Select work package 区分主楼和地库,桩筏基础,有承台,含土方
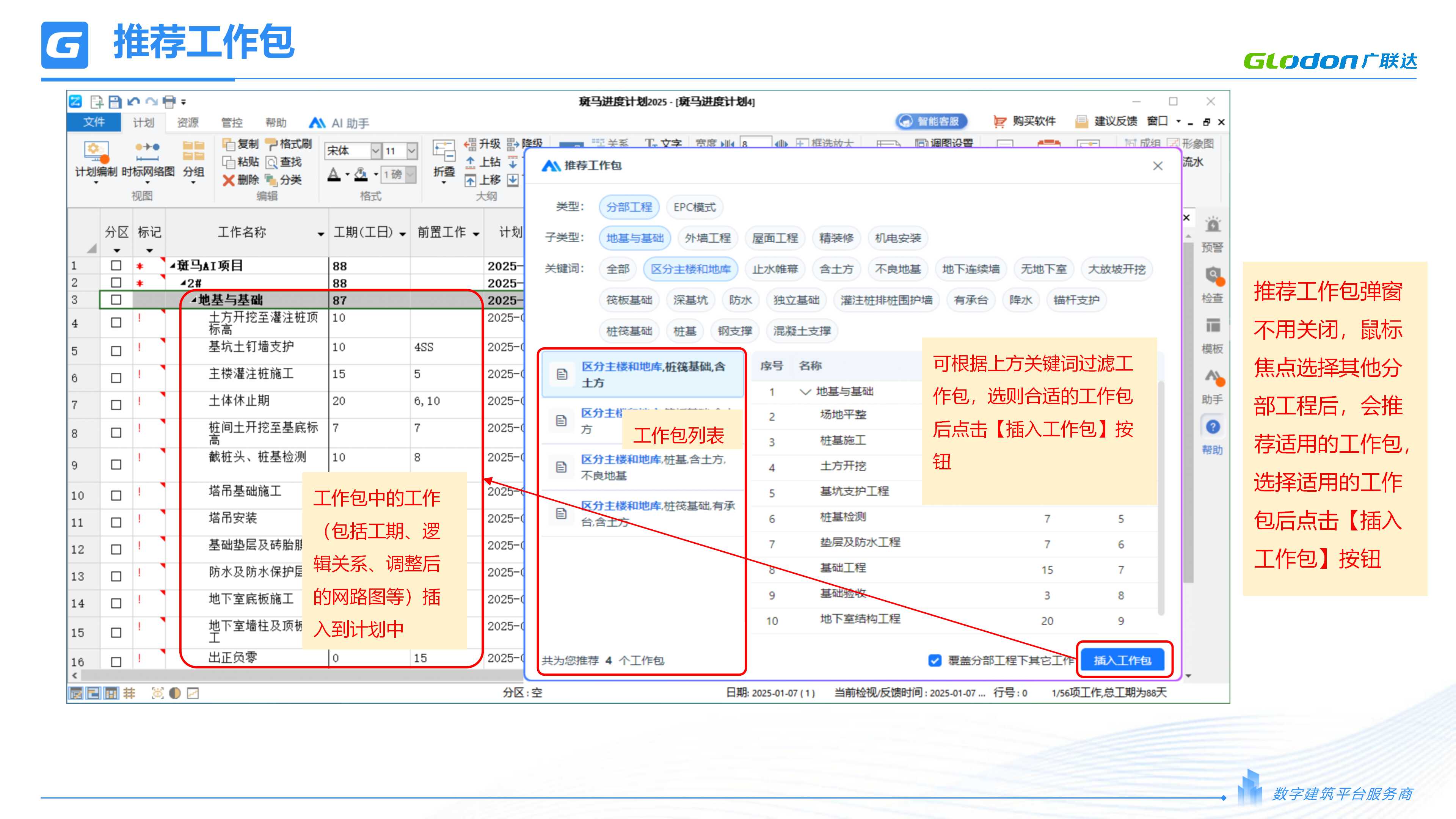This screenshot has width=1456, height=819. tap(643, 513)
